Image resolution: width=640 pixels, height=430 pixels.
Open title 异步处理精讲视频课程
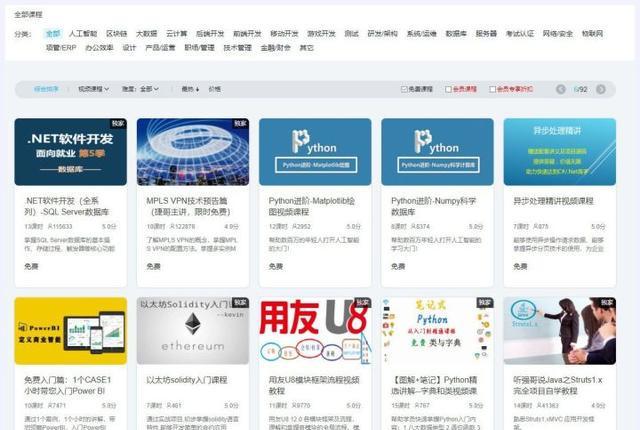[553, 201]
